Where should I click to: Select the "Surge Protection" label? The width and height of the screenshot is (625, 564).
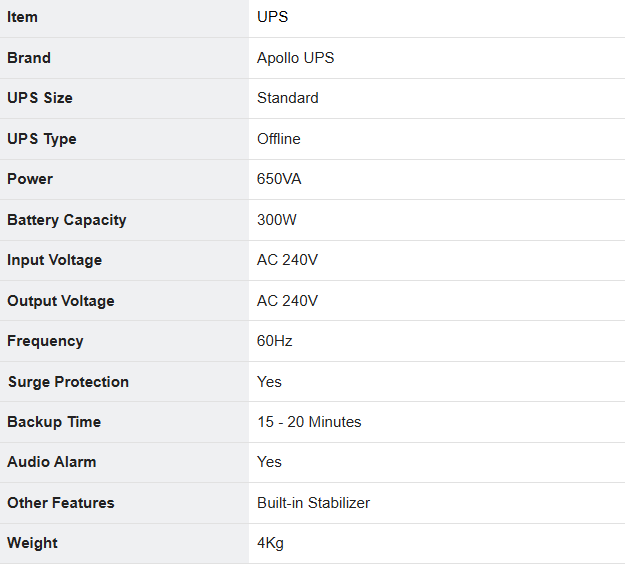pos(68,382)
